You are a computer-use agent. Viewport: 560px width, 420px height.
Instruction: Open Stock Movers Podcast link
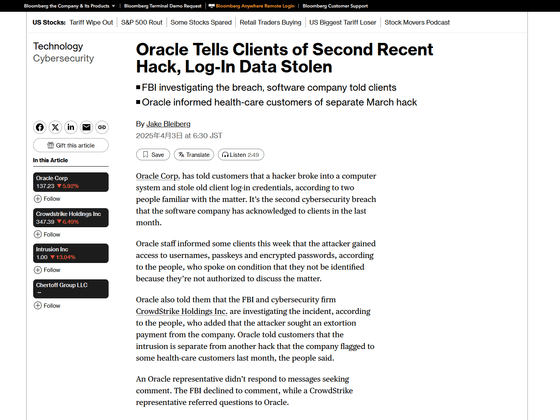pyautogui.click(x=417, y=22)
